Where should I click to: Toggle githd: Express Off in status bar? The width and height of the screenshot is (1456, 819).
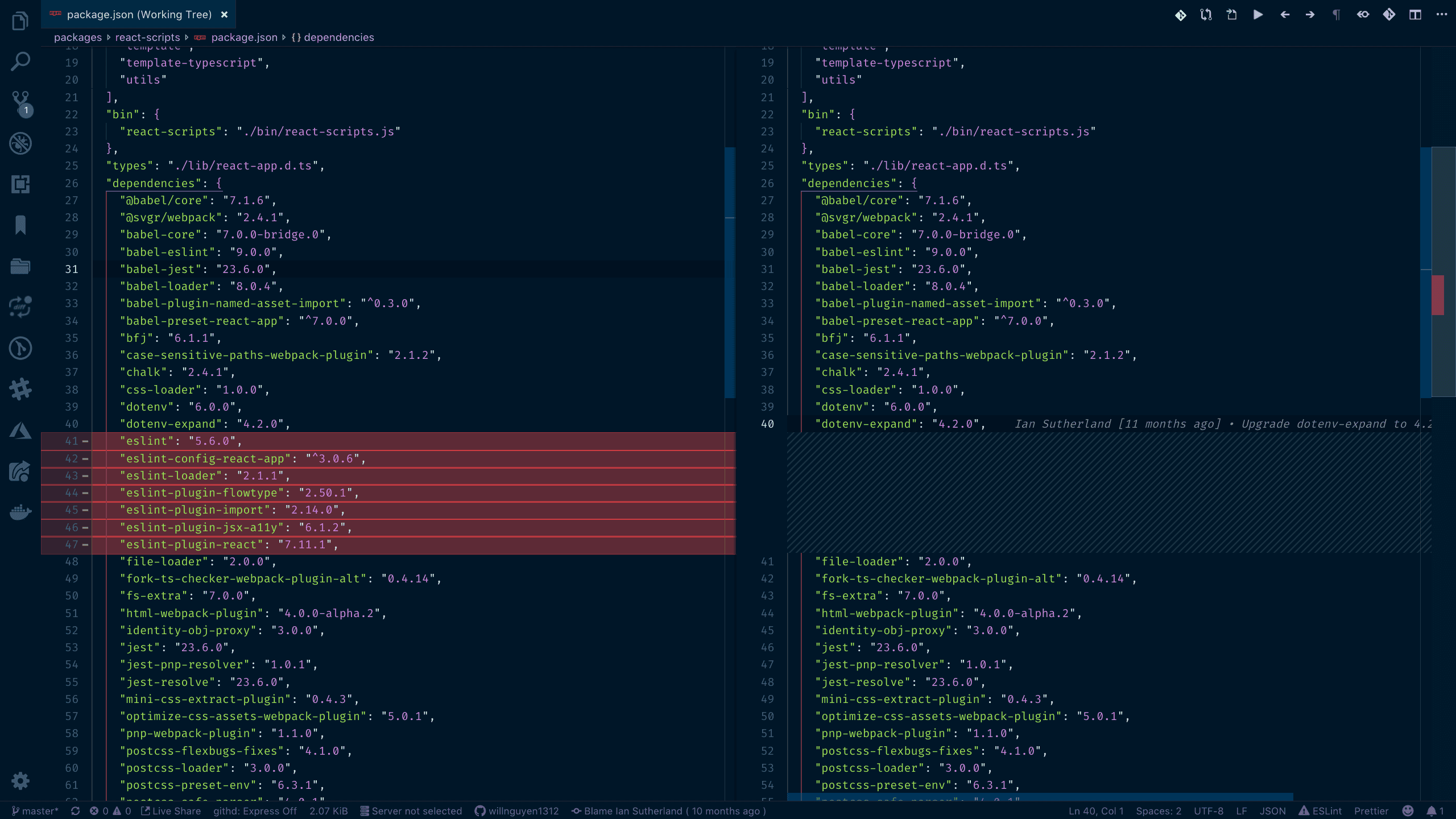click(x=255, y=811)
